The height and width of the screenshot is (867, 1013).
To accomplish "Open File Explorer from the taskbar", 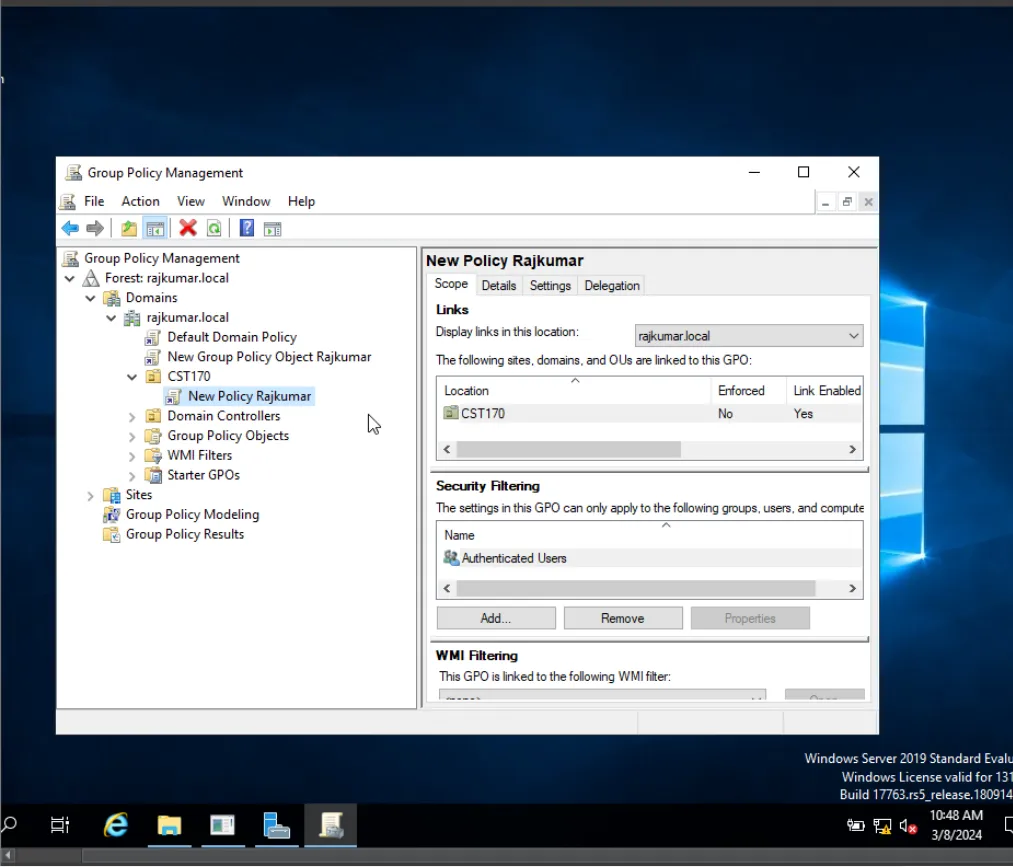I will [x=169, y=825].
